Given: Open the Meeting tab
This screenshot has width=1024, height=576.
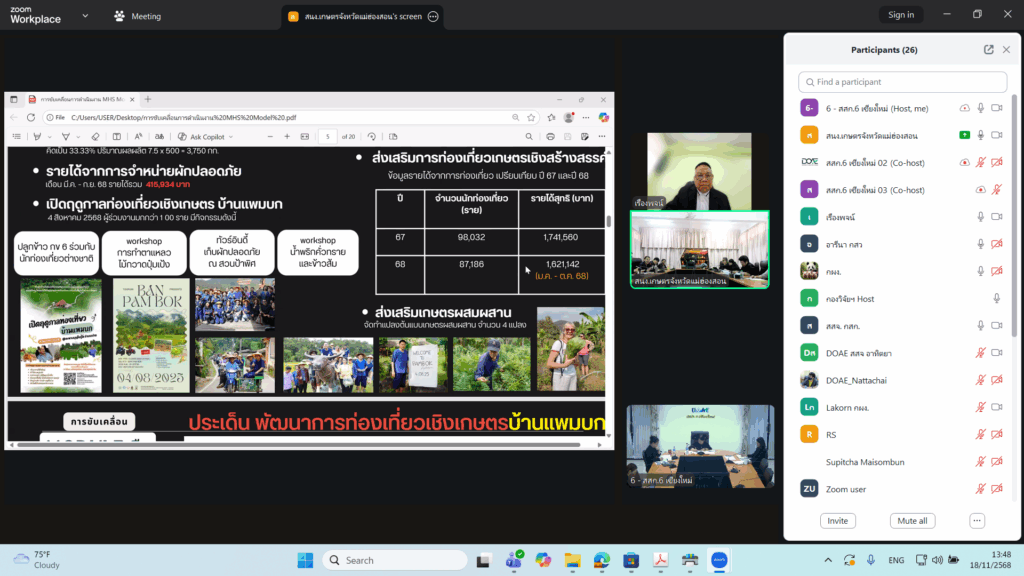Looking at the screenshot, I should [138, 16].
